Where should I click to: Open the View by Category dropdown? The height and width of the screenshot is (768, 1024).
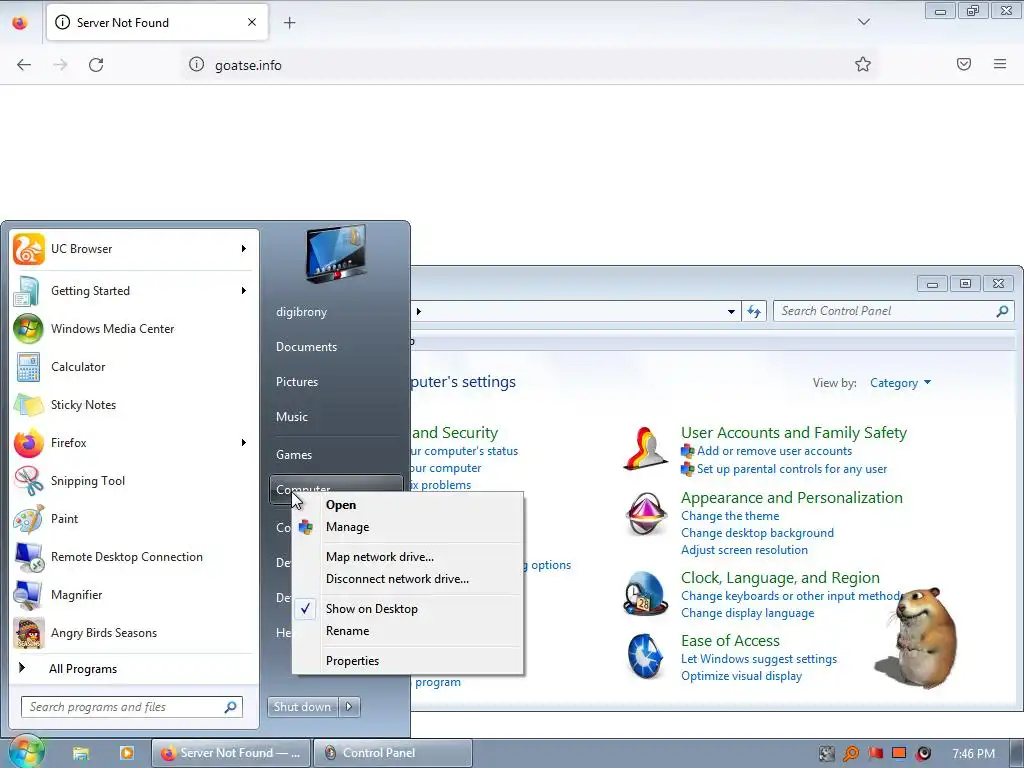(901, 383)
